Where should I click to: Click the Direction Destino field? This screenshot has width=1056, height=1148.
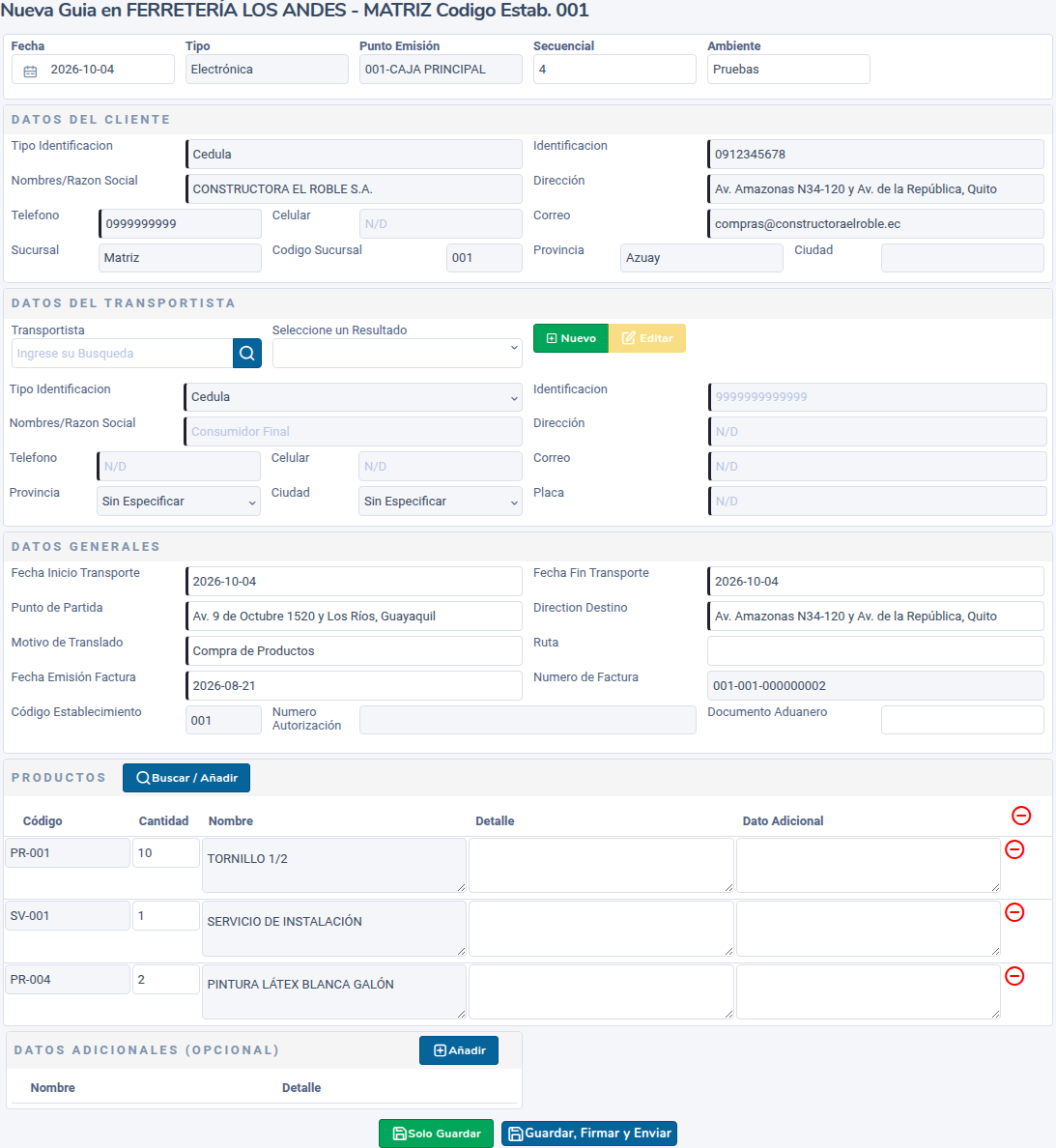875,616
